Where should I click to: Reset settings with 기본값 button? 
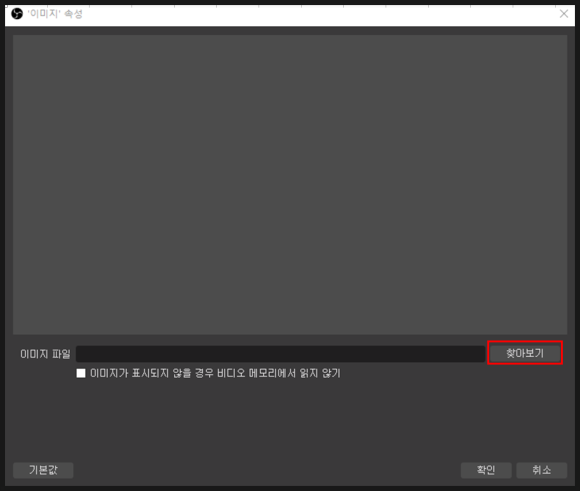pyautogui.click(x=43, y=470)
